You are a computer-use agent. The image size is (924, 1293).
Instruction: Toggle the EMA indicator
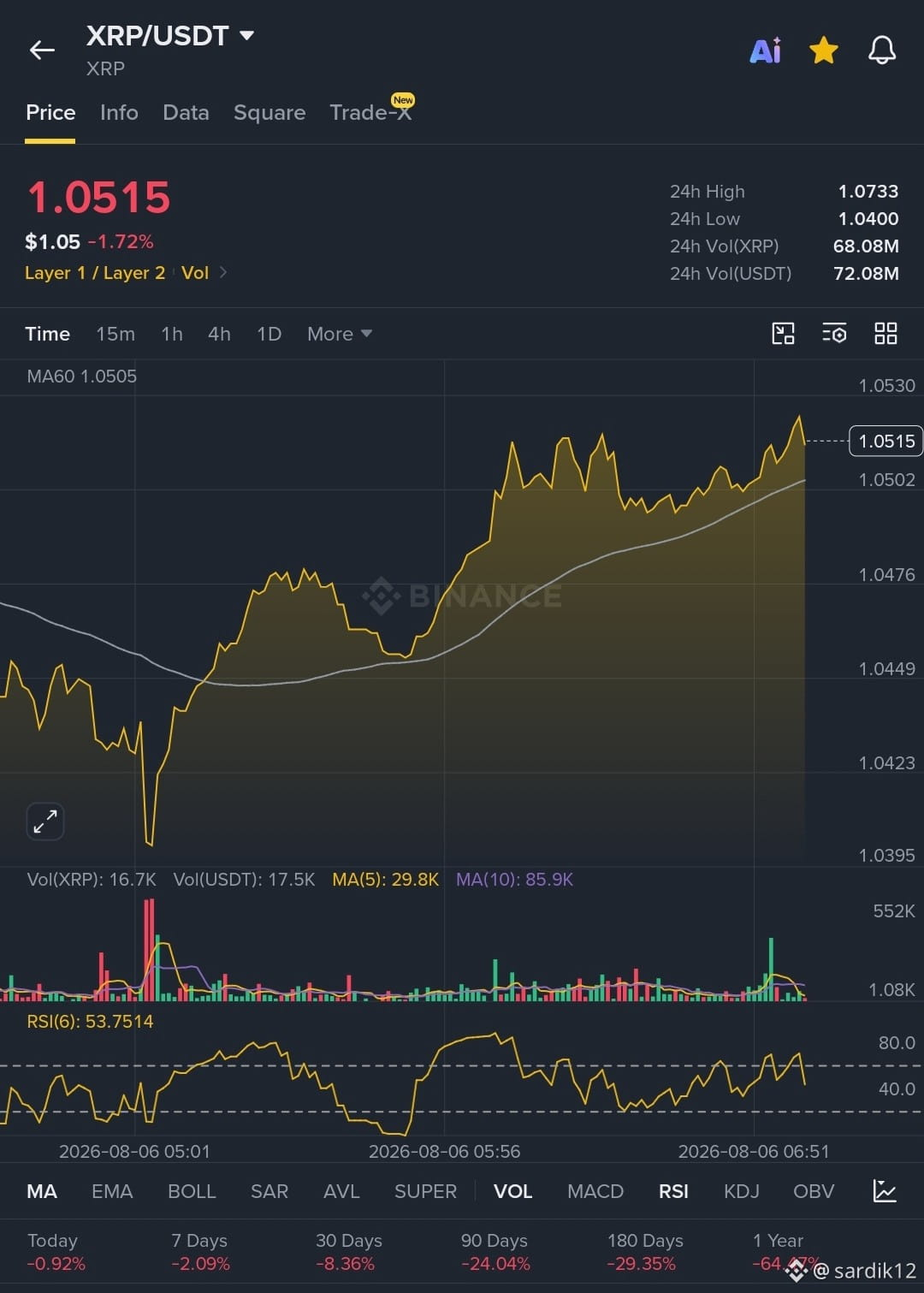coord(112,1191)
